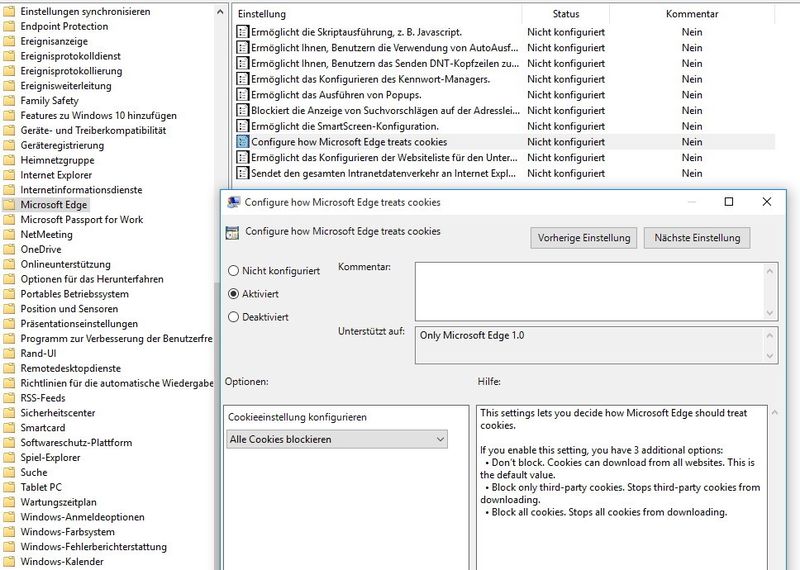This screenshot has height=570, width=800.
Task: Sort by the Einstellung column header
Action: pyautogui.click(x=378, y=14)
